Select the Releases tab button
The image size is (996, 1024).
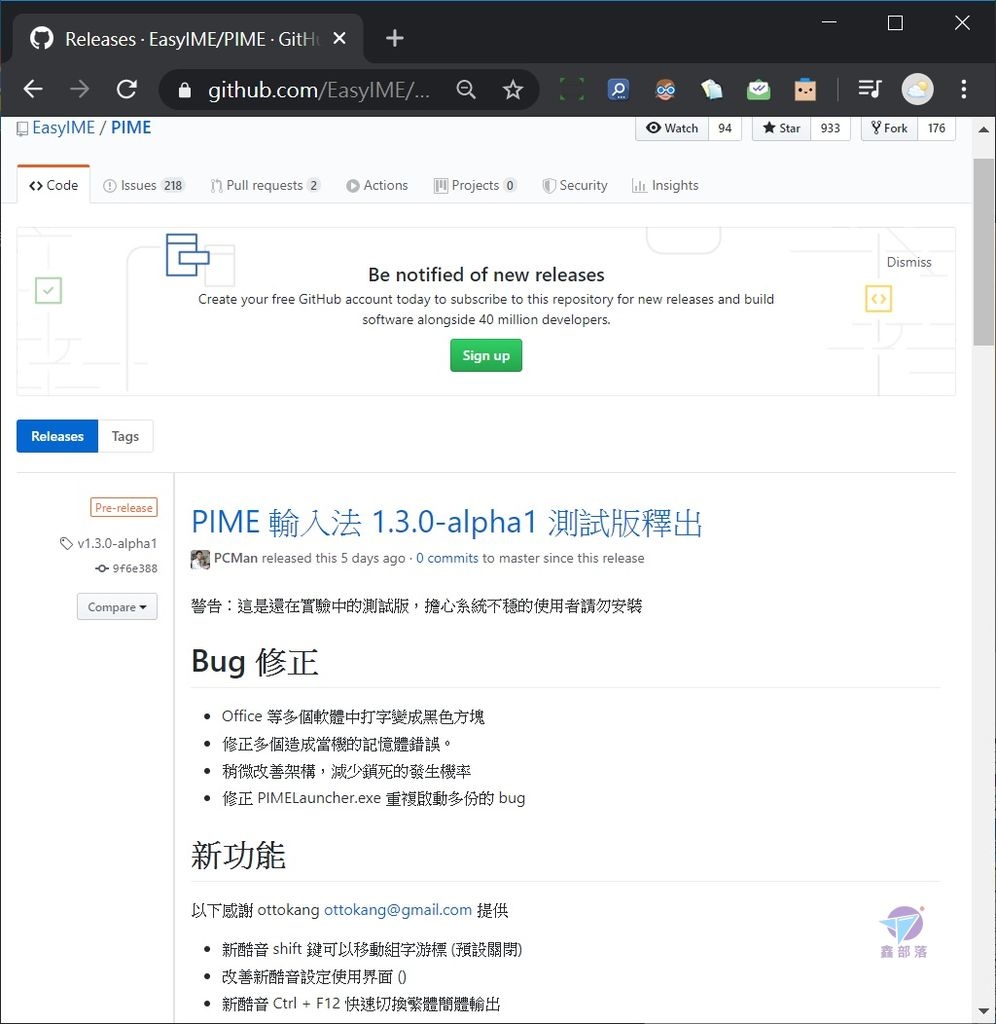click(x=57, y=436)
